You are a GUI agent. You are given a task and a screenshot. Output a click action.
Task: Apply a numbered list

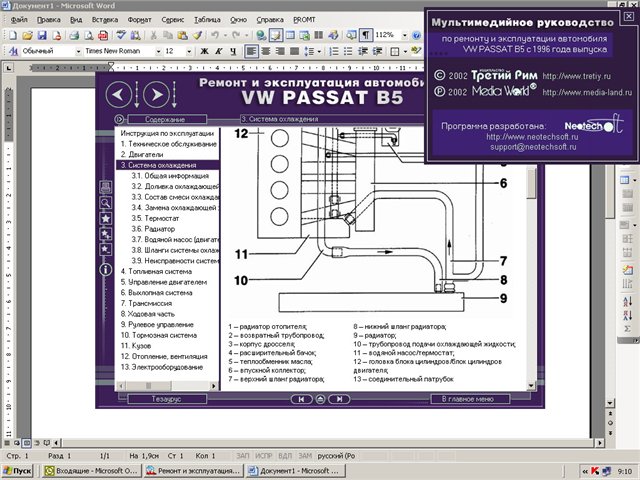coord(334,51)
